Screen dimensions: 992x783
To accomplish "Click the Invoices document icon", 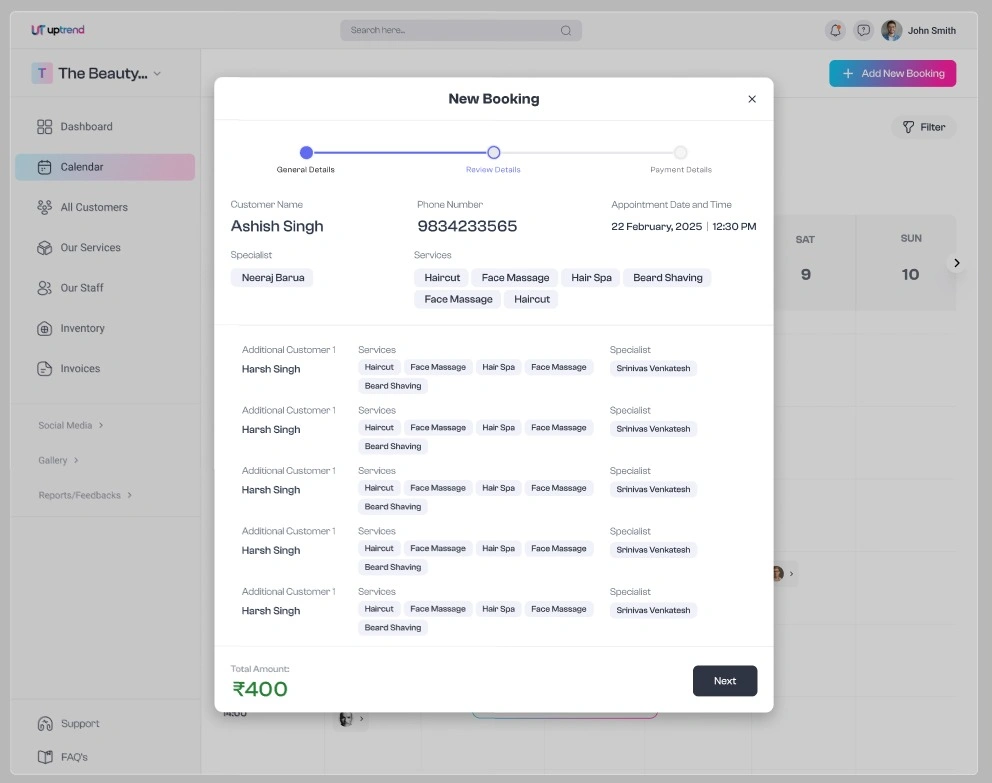I will point(44,368).
